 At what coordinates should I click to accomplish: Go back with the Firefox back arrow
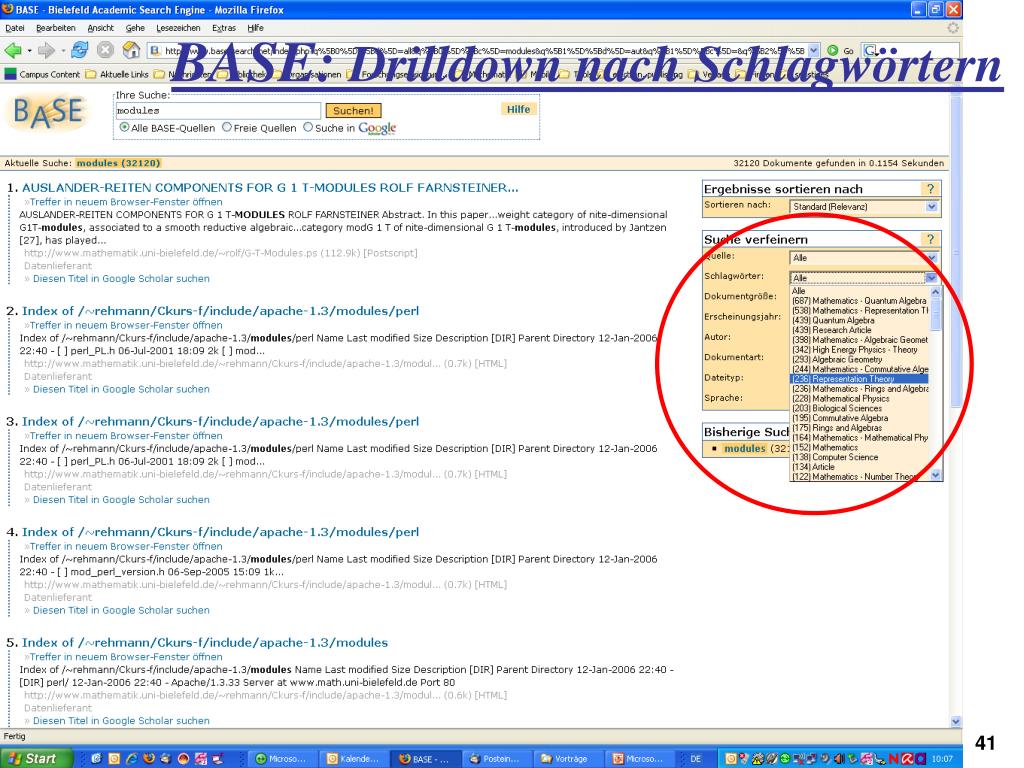point(12,50)
